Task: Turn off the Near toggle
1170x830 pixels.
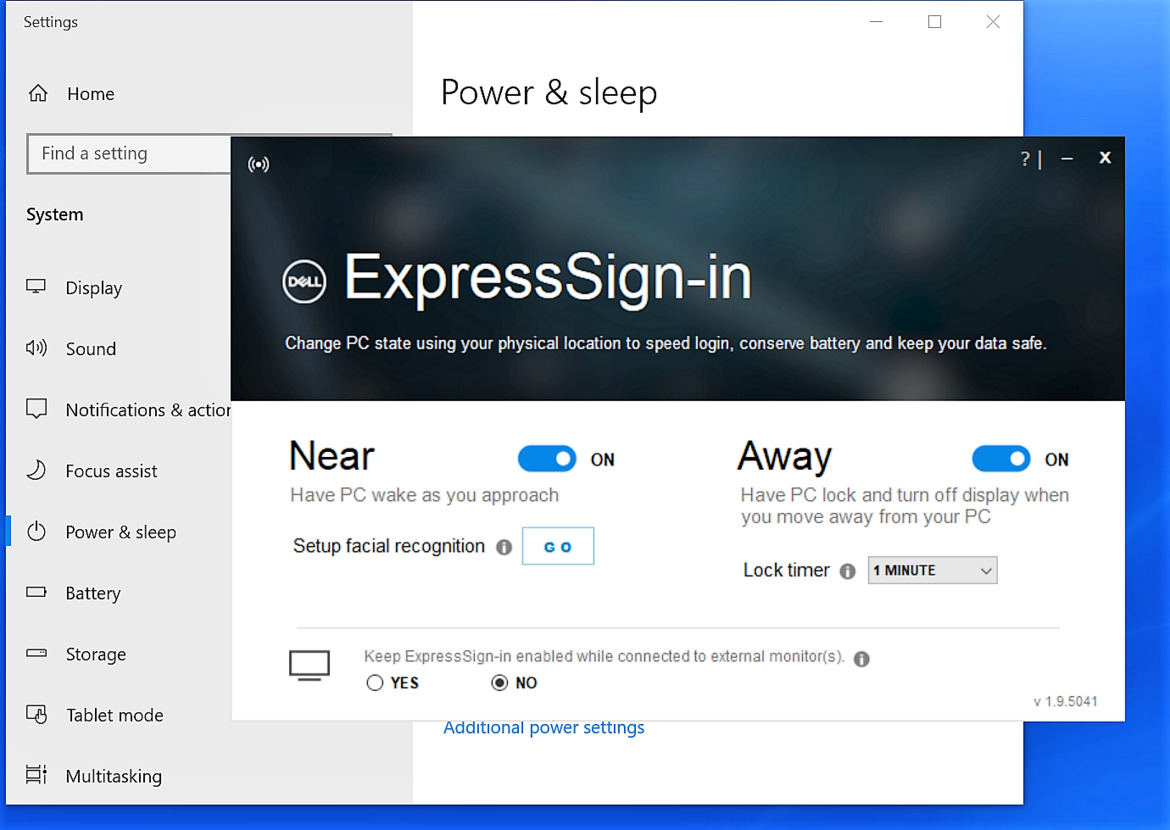Action: pos(547,459)
